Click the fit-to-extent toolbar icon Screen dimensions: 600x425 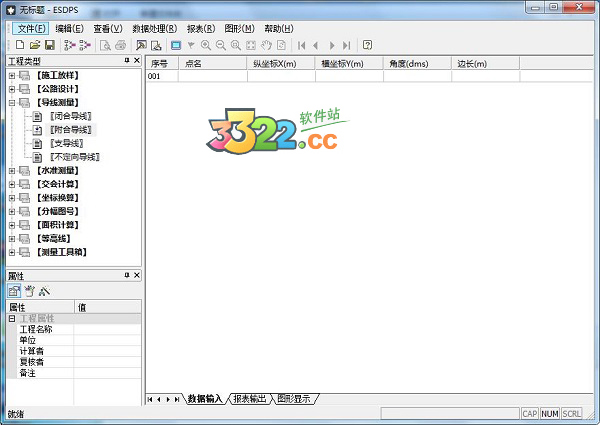tap(251, 45)
